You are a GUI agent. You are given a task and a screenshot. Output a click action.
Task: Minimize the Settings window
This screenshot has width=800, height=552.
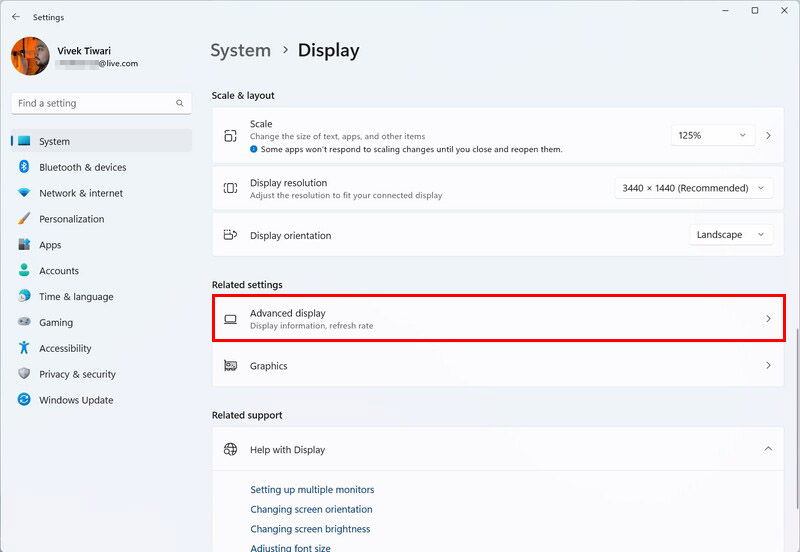coord(725,11)
